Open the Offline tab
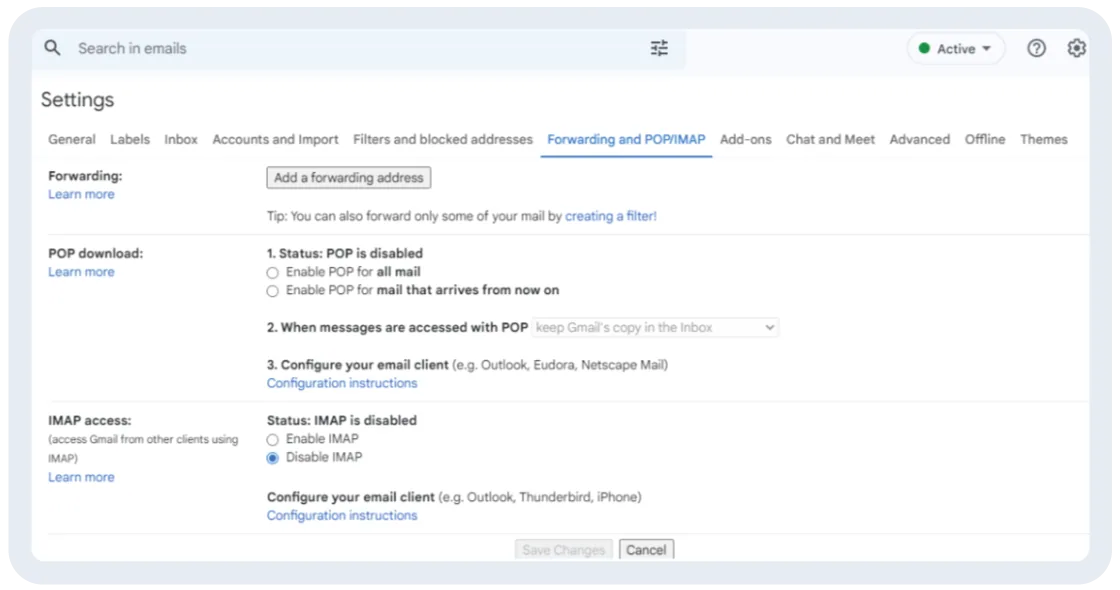 tap(985, 139)
